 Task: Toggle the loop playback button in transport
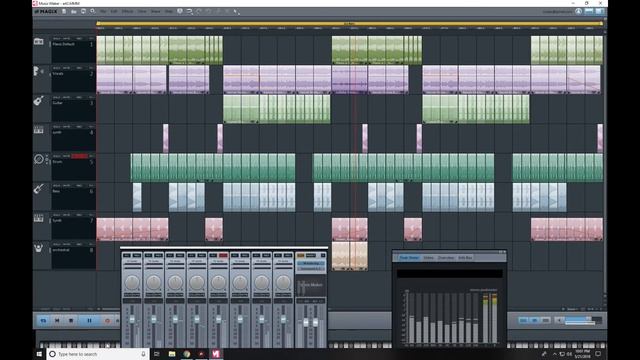click(x=43, y=321)
